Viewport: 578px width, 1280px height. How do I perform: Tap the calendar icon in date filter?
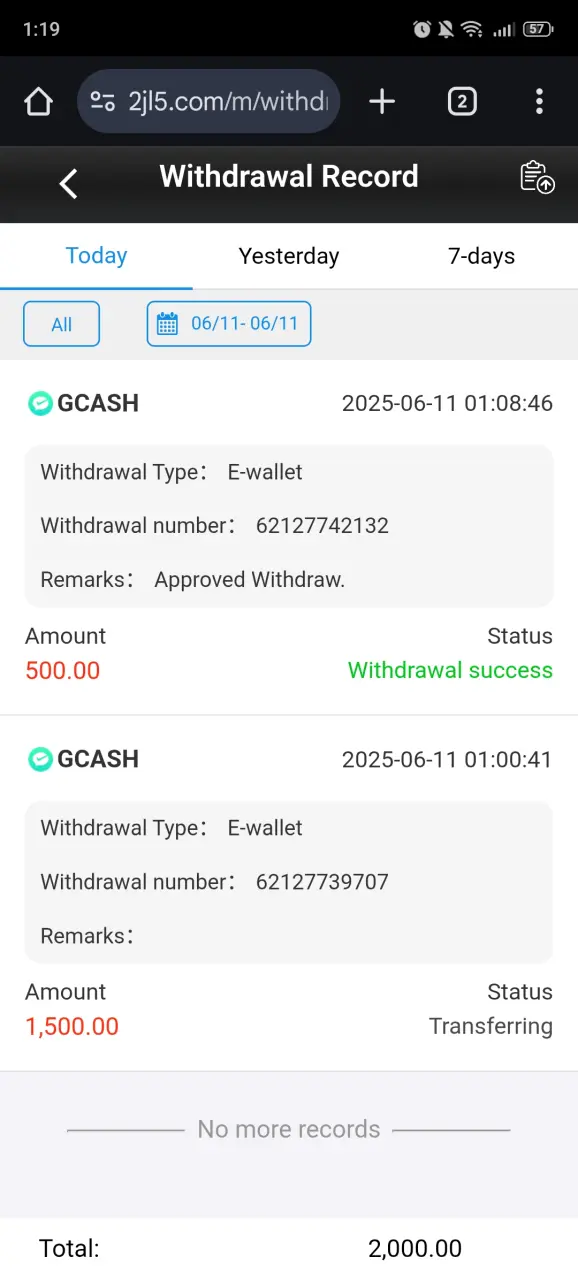168,323
